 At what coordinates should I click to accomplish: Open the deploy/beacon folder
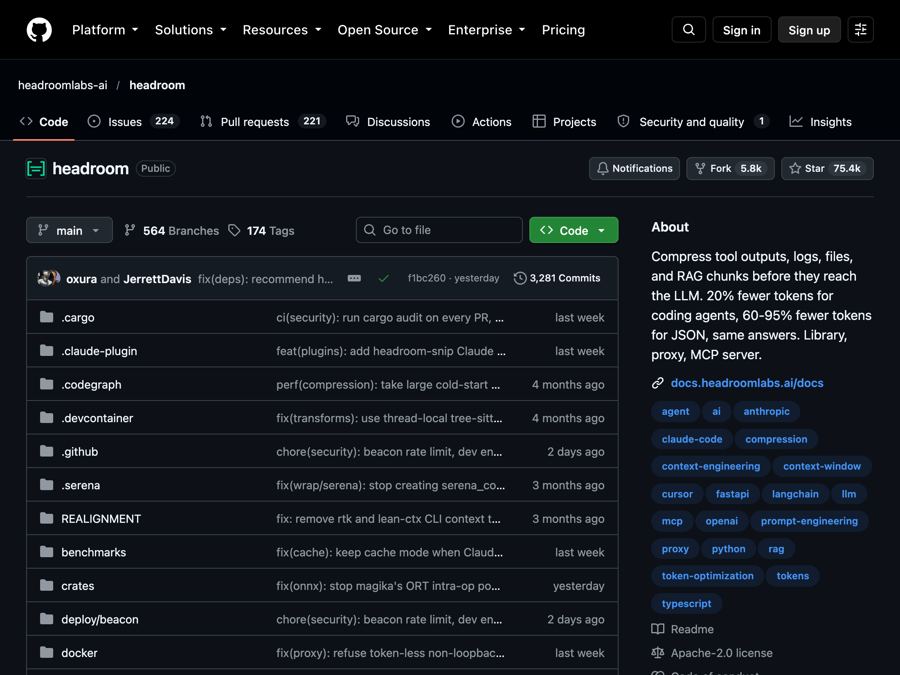pos(100,619)
